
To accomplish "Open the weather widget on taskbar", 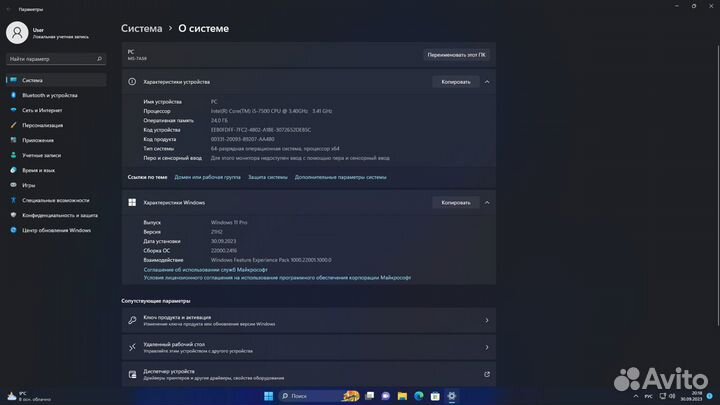I will click(x=28, y=396).
